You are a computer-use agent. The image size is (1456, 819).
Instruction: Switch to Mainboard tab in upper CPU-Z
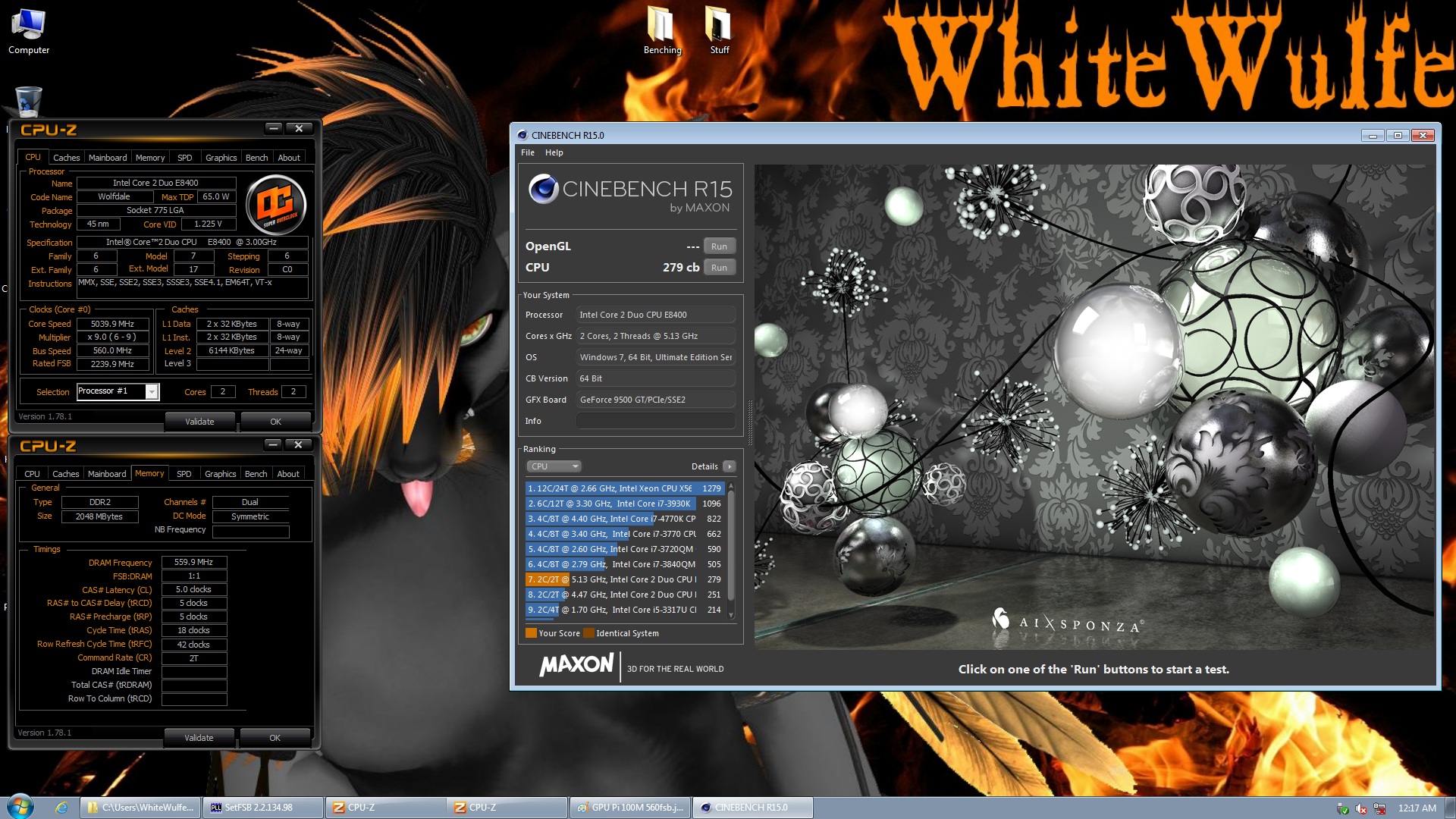pos(108,158)
